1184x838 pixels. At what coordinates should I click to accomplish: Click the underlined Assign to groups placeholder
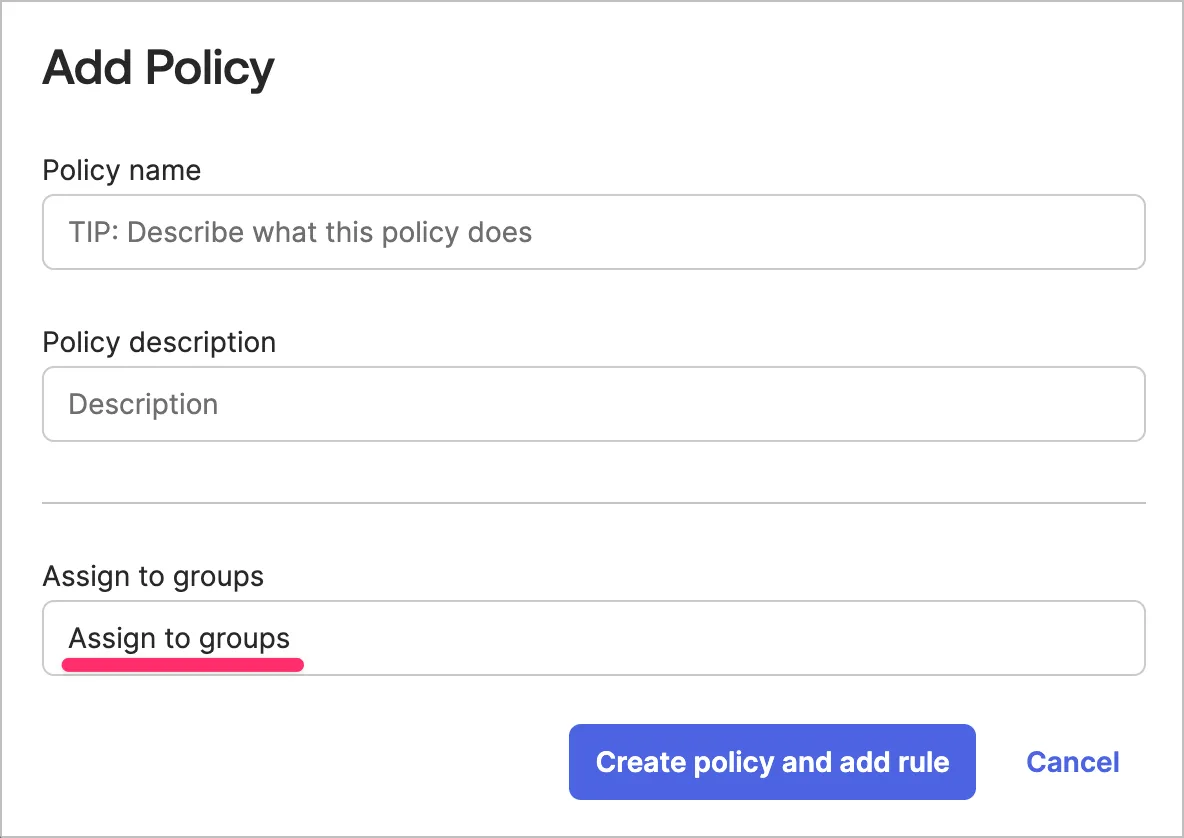point(179,639)
